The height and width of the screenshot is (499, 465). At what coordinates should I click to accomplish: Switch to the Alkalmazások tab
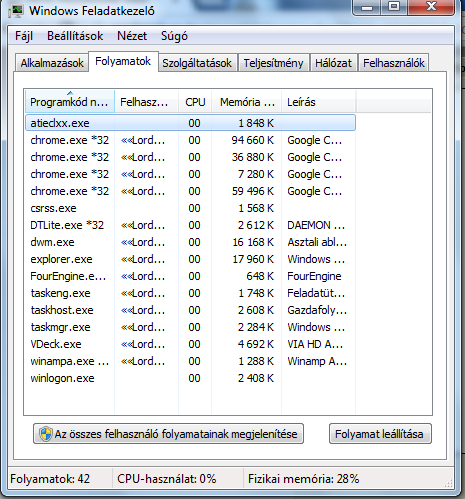52,63
